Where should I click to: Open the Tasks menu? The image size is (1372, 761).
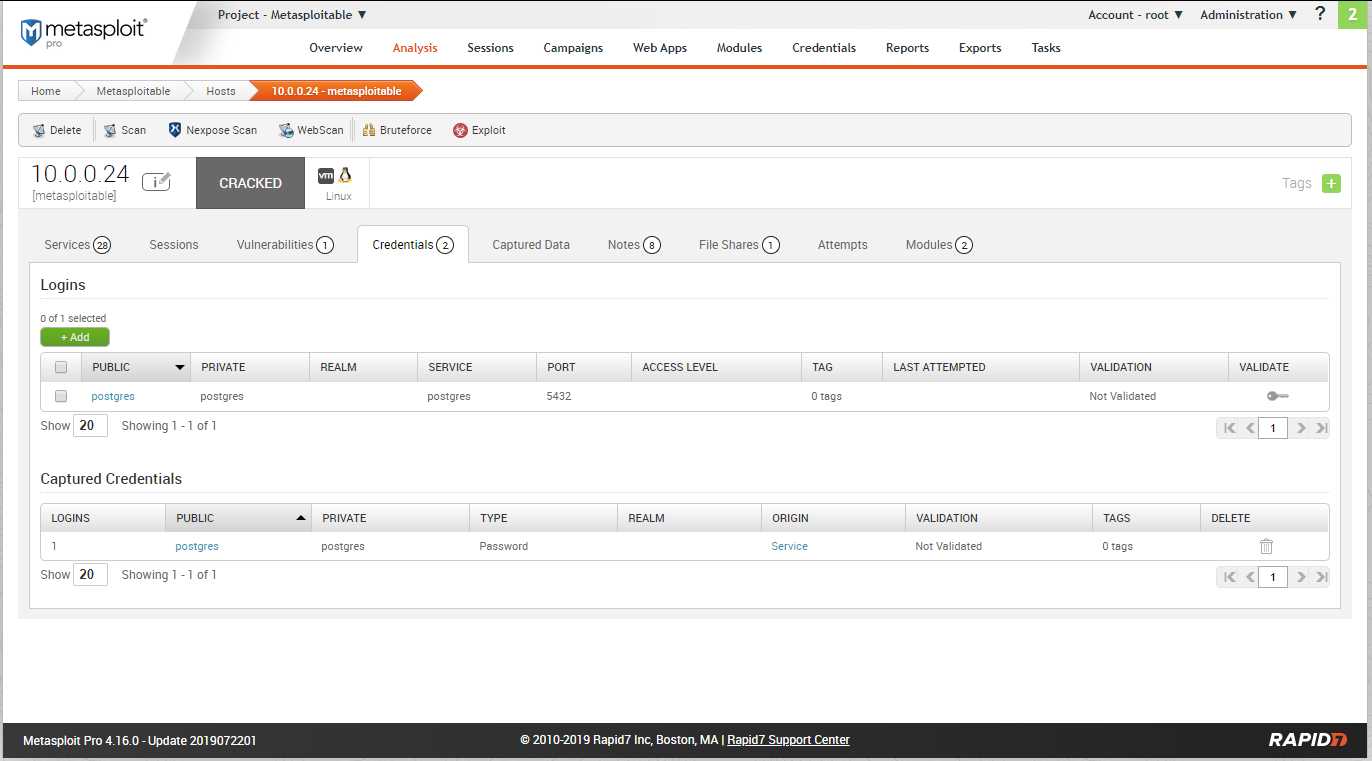[1046, 48]
